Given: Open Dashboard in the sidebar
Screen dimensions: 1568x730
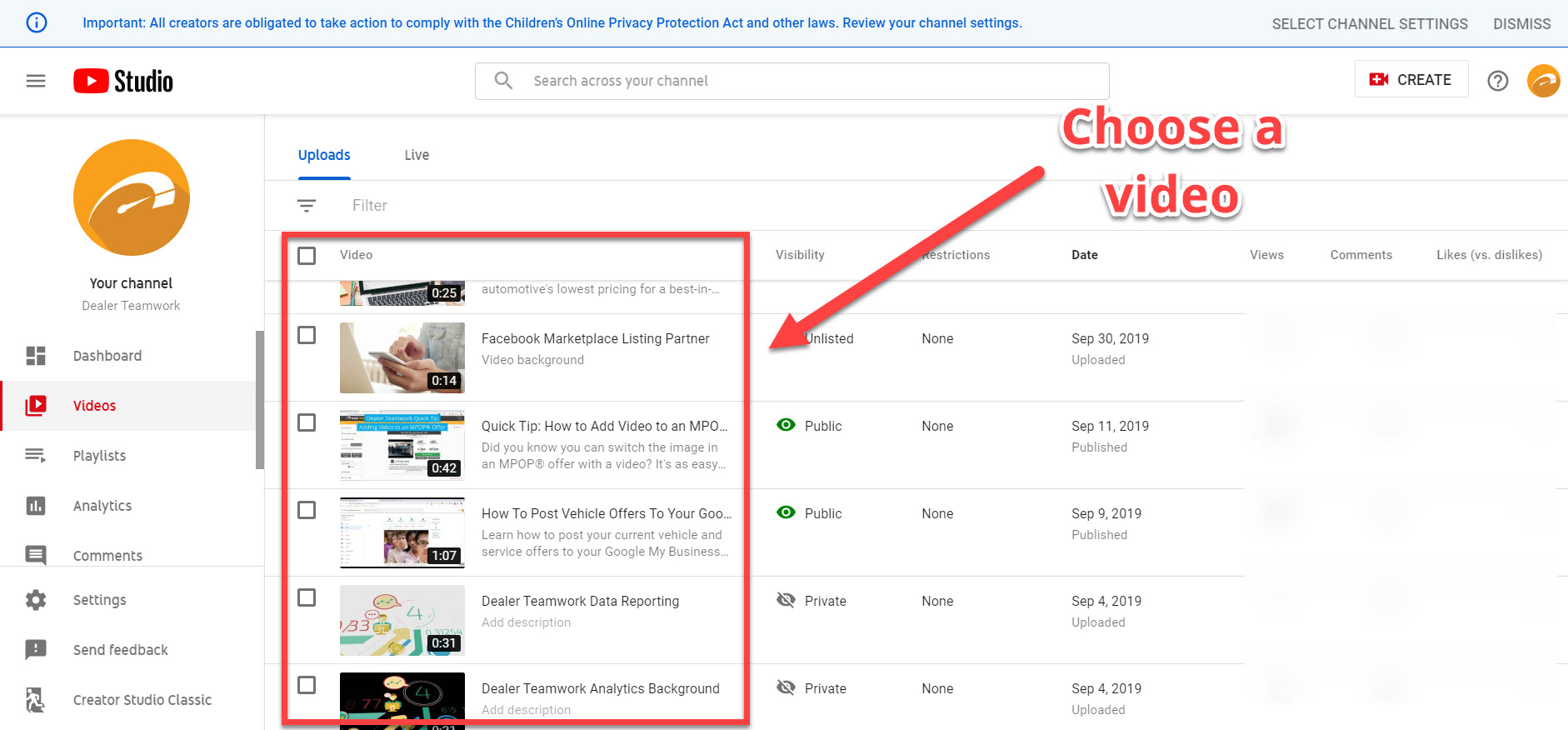Looking at the screenshot, I should [x=107, y=356].
